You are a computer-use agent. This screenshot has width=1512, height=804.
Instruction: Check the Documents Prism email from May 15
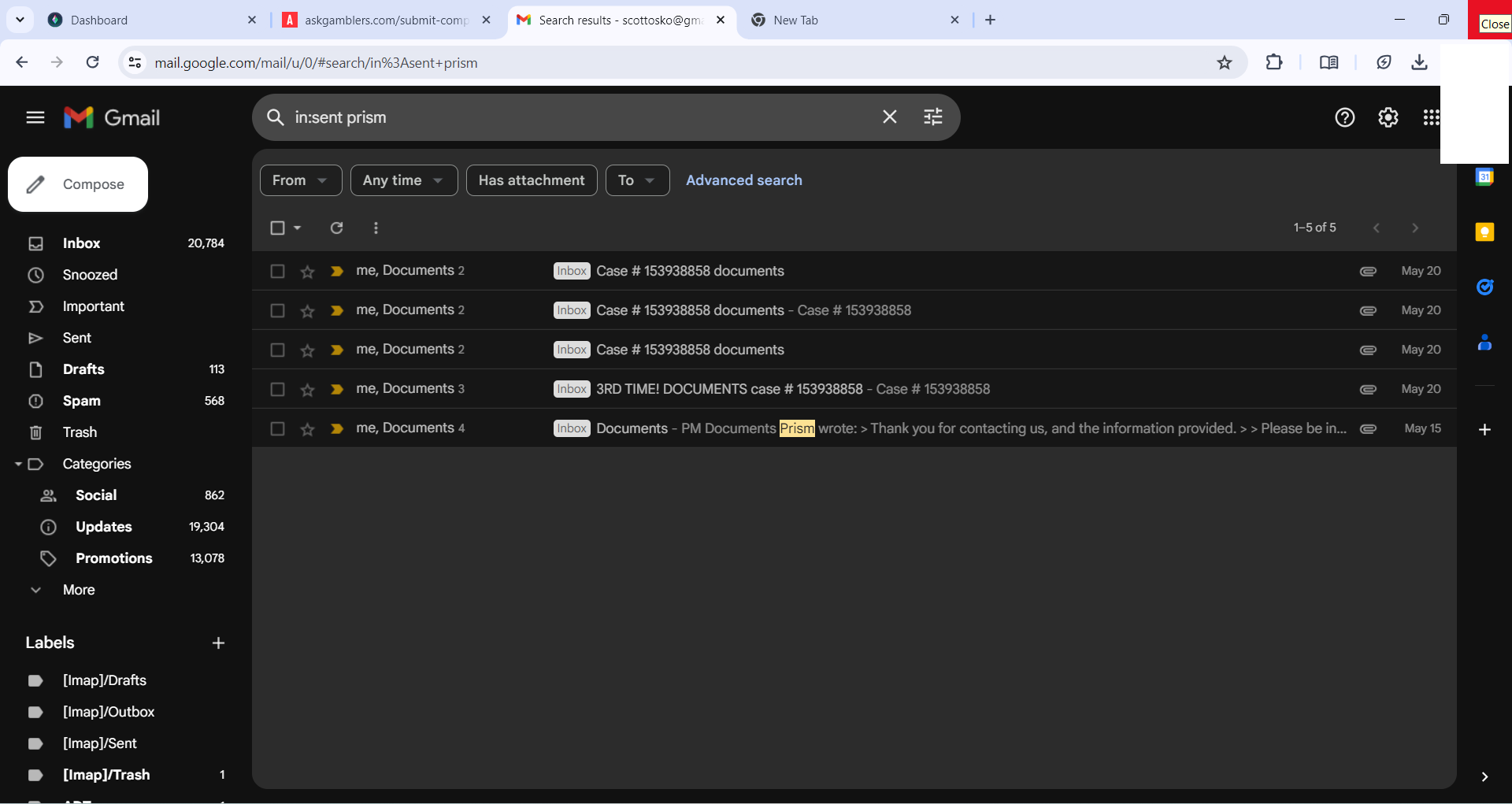coord(277,428)
